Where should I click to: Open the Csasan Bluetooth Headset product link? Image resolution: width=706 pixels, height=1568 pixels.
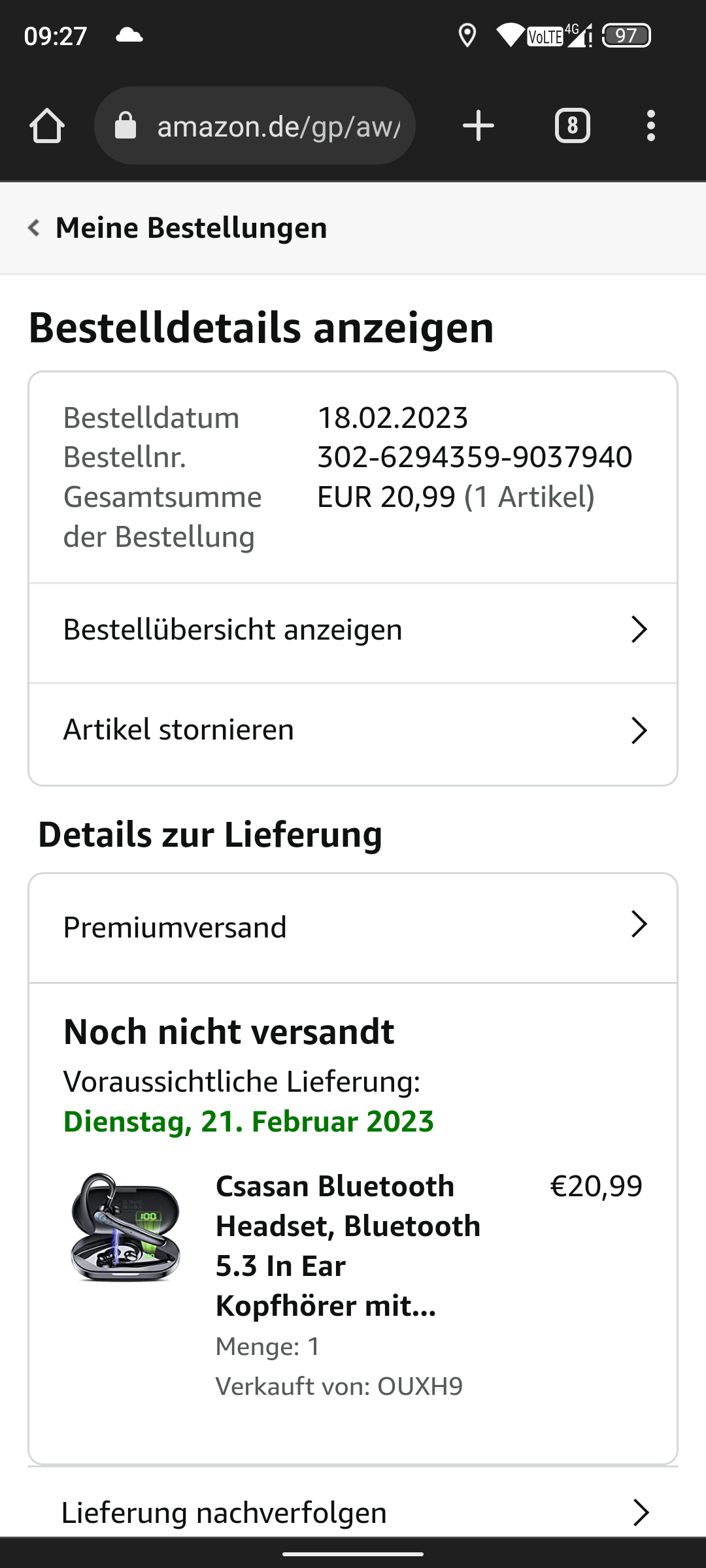point(348,1245)
